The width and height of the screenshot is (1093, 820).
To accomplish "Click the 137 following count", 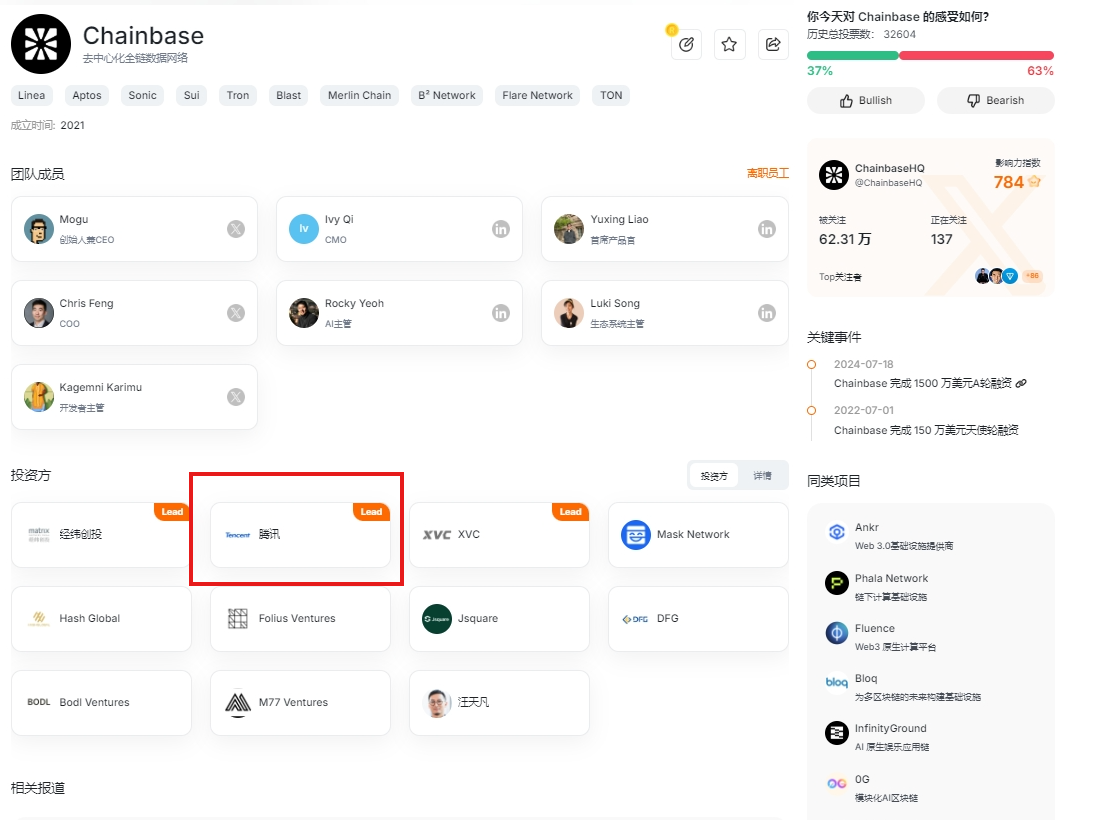I will point(941,239).
